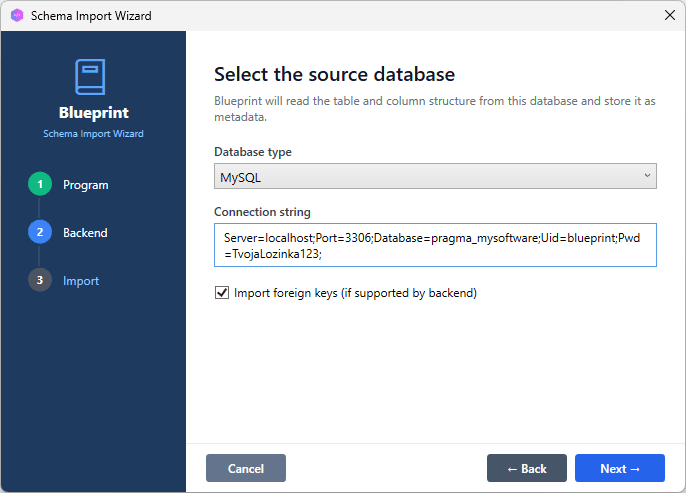Click the Blueprint book icon in sidebar
The height and width of the screenshot is (493, 686).
[x=90, y=77]
